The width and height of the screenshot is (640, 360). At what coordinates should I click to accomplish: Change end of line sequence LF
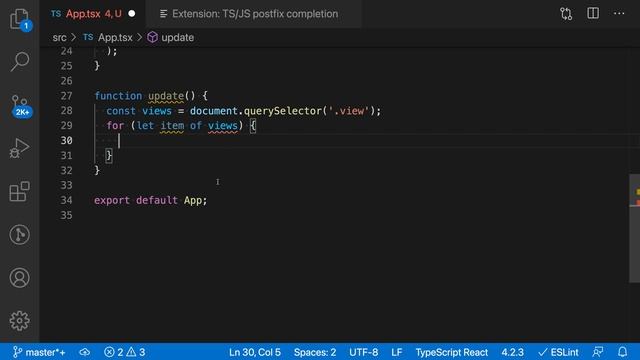pyautogui.click(x=397, y=352)
